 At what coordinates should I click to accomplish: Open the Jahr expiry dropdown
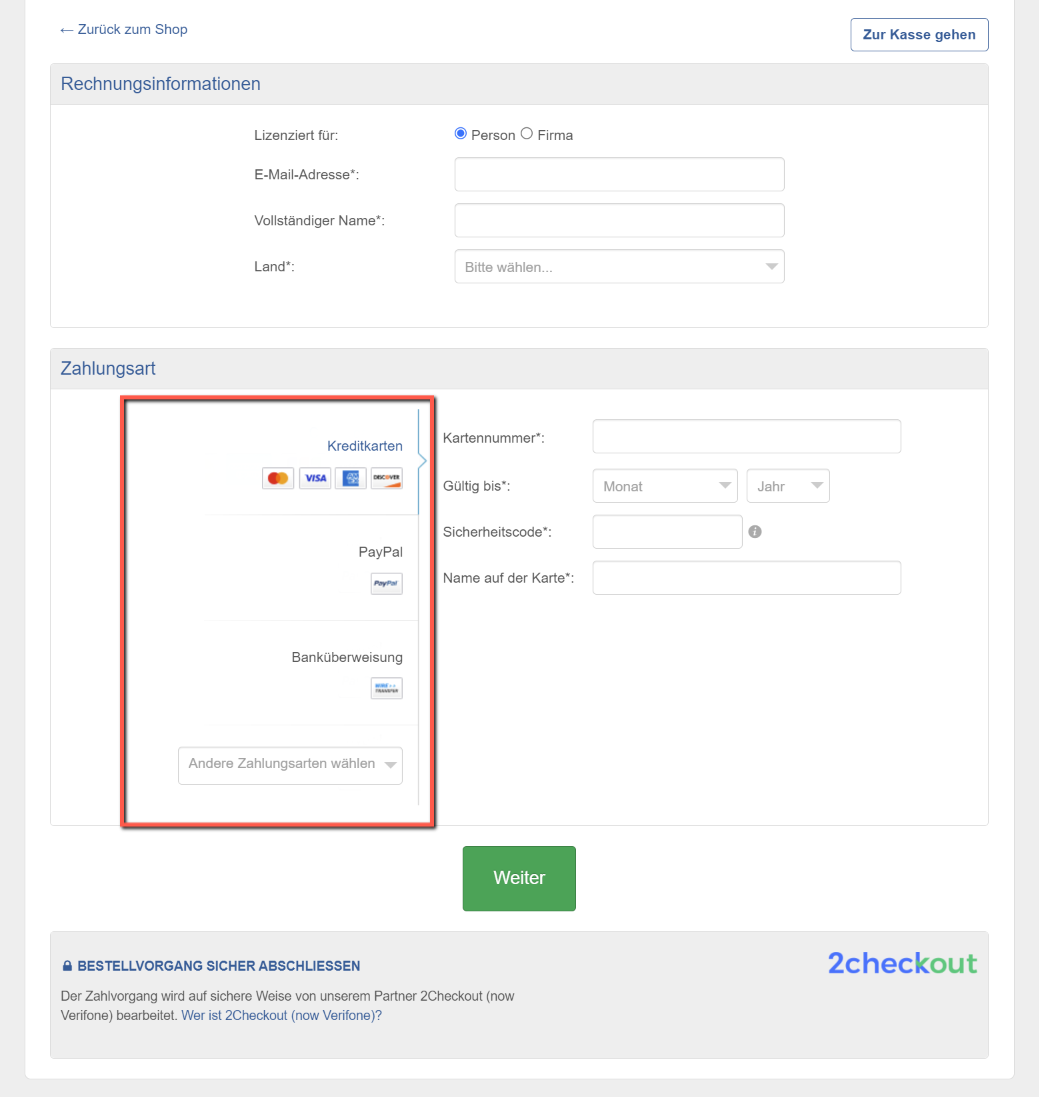tap(788, 486)
